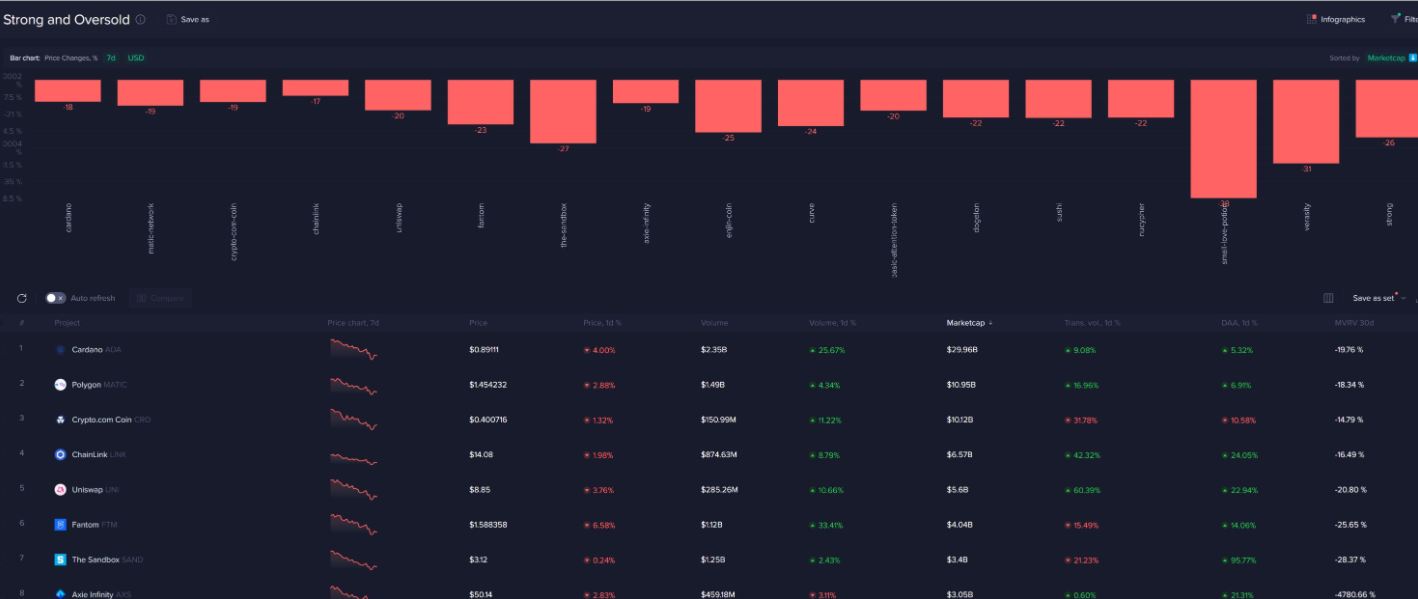The height and width of the screenshot is (599, 1418).
Task: Click Polygon's 7d price sparkline chart
Action: pyautogui.click(x=353, y=386)
